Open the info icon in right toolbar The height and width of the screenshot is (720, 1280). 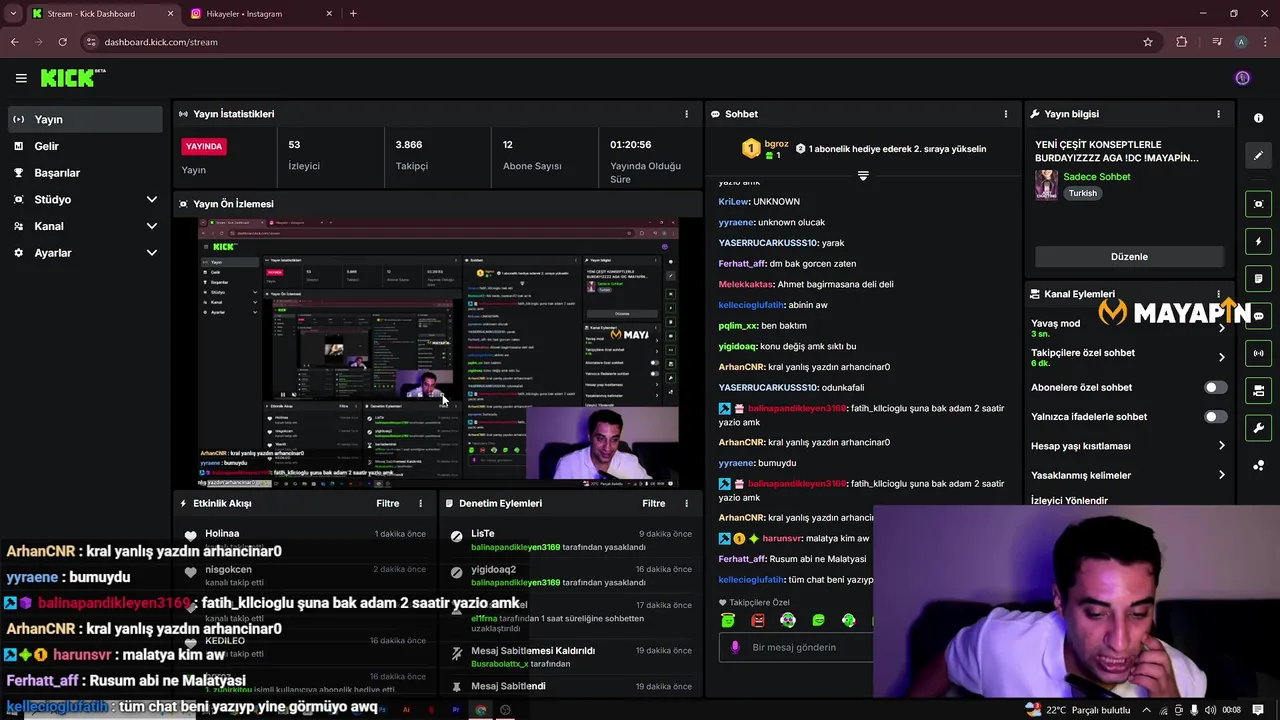[x=1258, y=118]
